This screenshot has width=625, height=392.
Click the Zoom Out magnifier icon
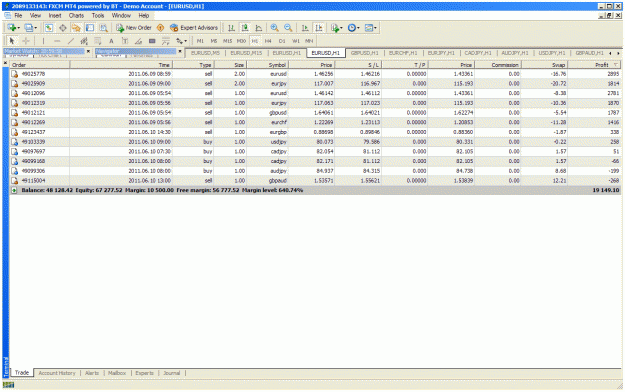coord(288,28)
